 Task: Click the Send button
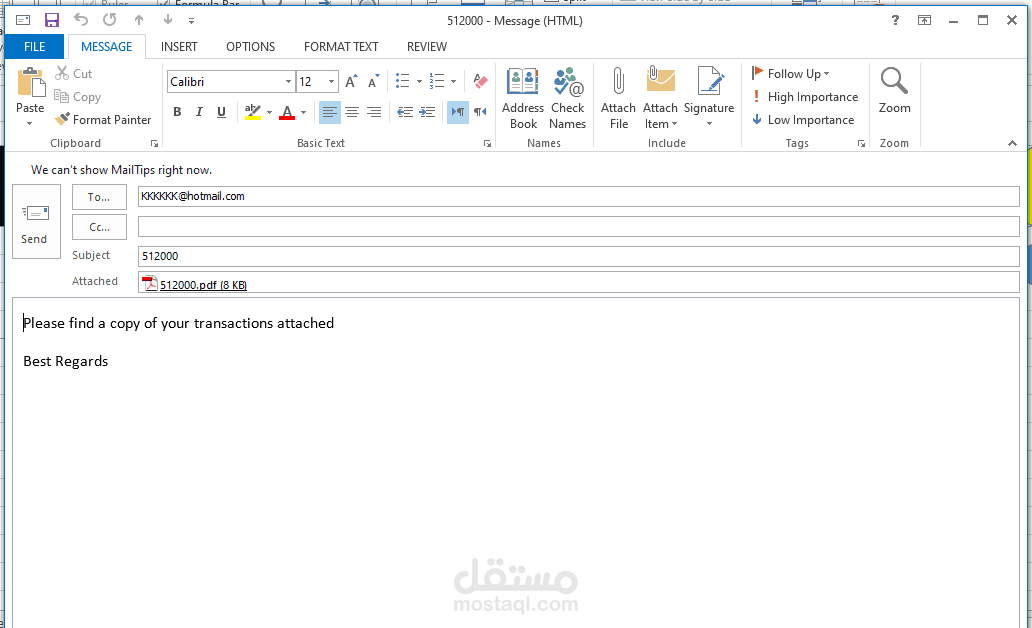tap(35, 221)
